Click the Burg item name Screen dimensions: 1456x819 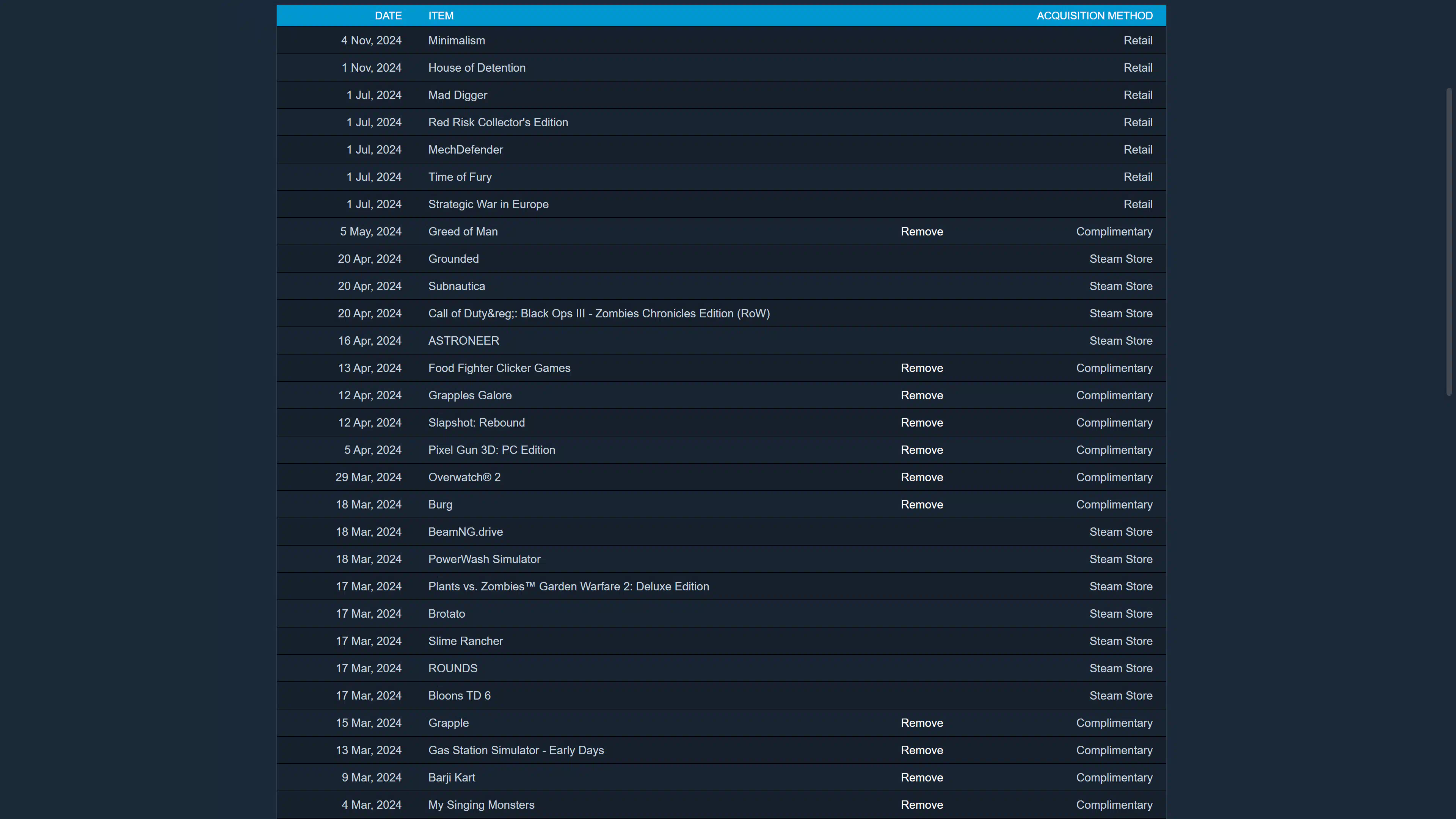440,505
